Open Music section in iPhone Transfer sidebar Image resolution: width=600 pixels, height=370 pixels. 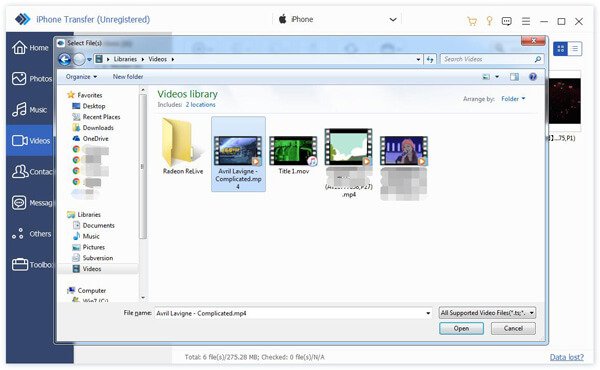[30, 110]
